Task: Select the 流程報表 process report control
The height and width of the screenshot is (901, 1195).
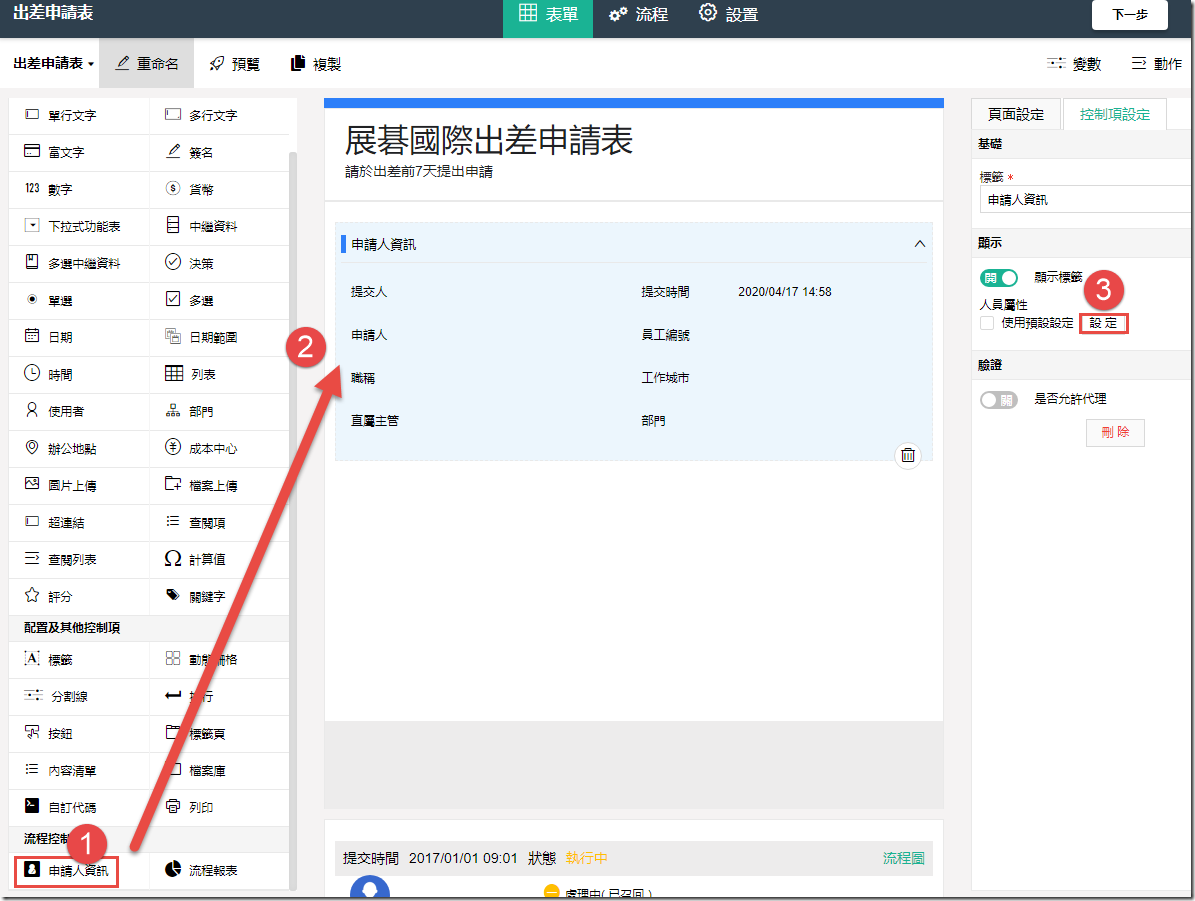Action: point(219,870)
